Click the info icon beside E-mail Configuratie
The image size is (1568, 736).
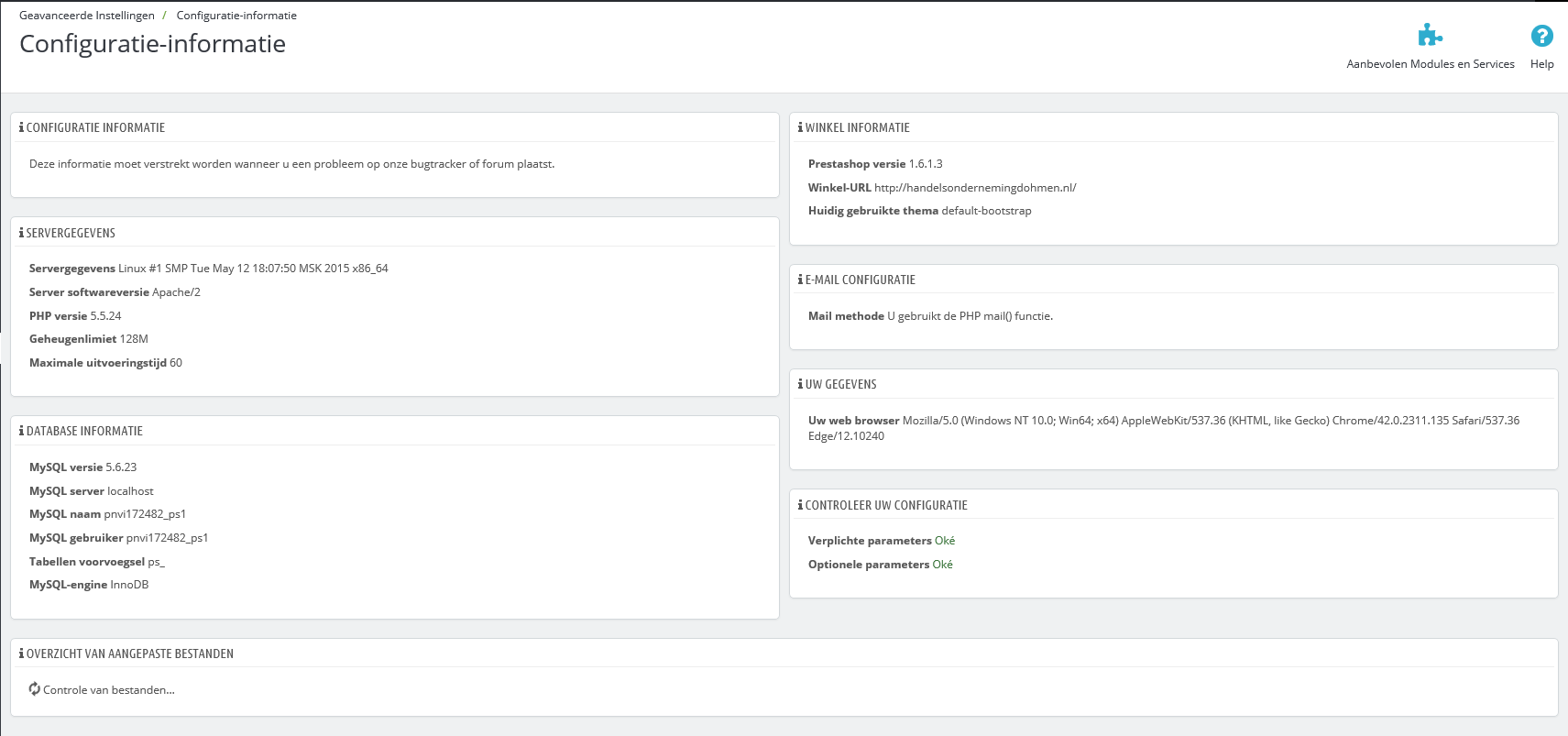tap(800, 280)
